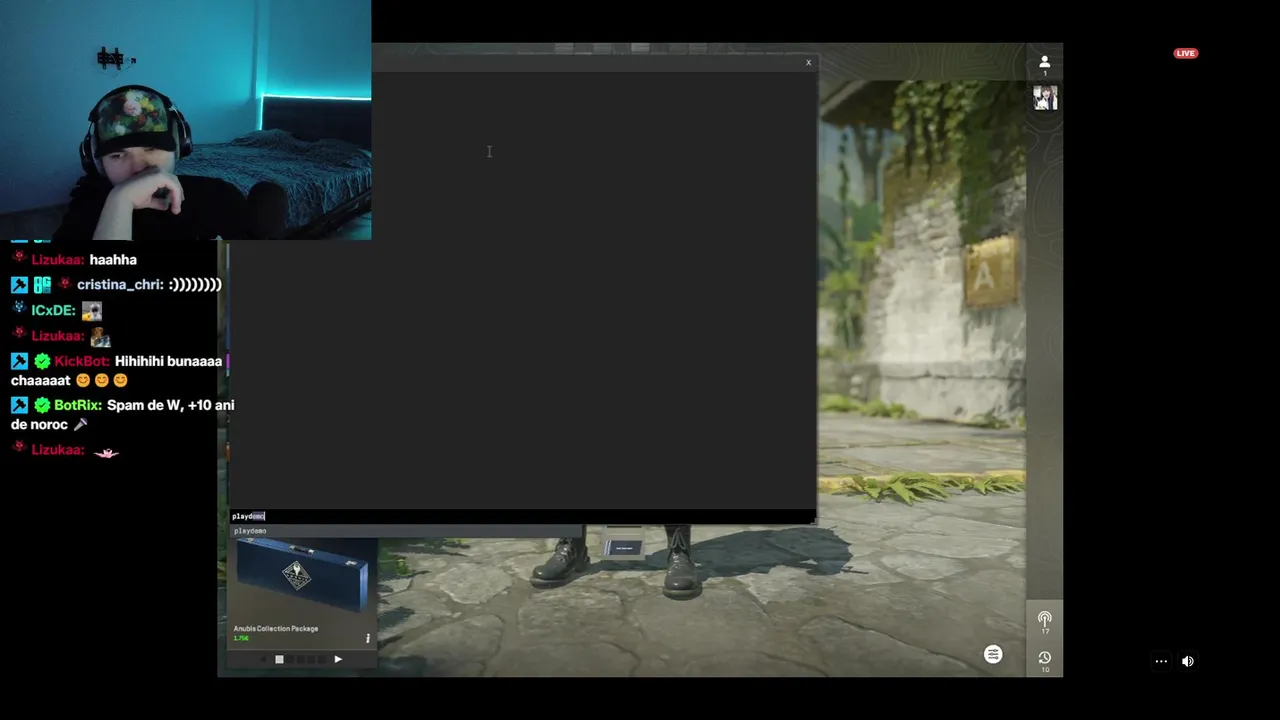The image size is (1280, 720).
Task: Click ICxDE username in chat
Action: click(53, 311)
